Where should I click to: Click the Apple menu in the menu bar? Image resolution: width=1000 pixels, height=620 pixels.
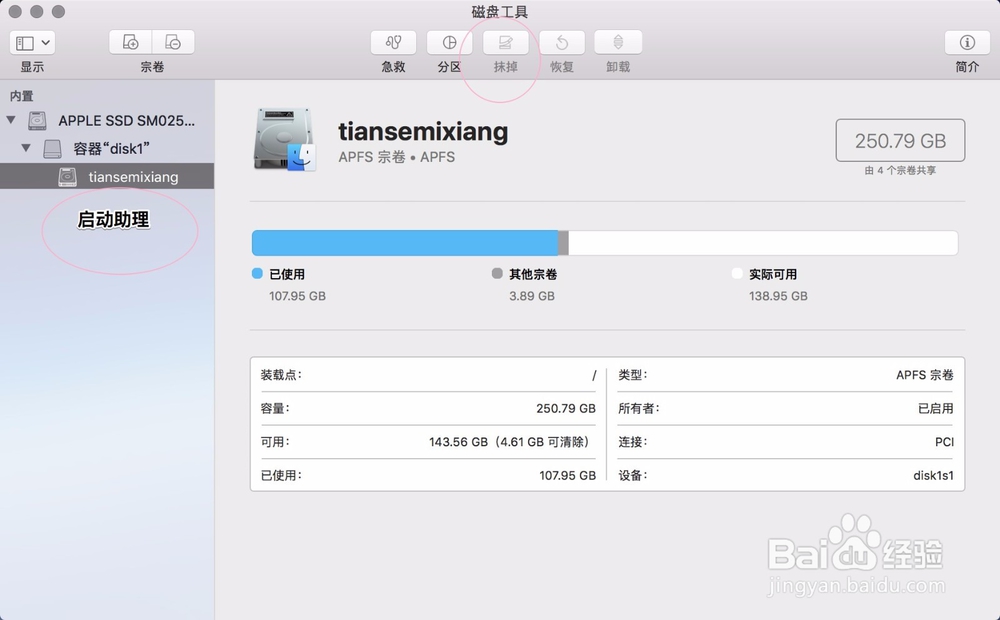[x=12, y=12]
